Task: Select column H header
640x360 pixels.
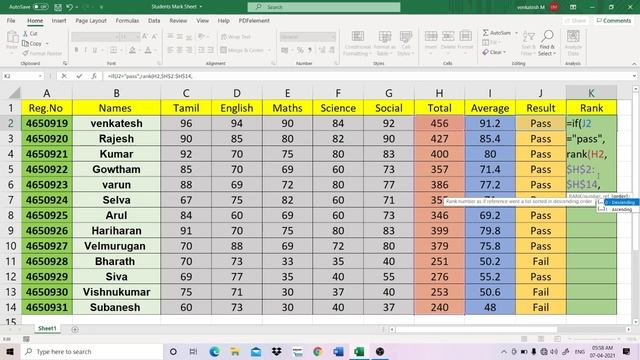Action: [x=439, y=93]
